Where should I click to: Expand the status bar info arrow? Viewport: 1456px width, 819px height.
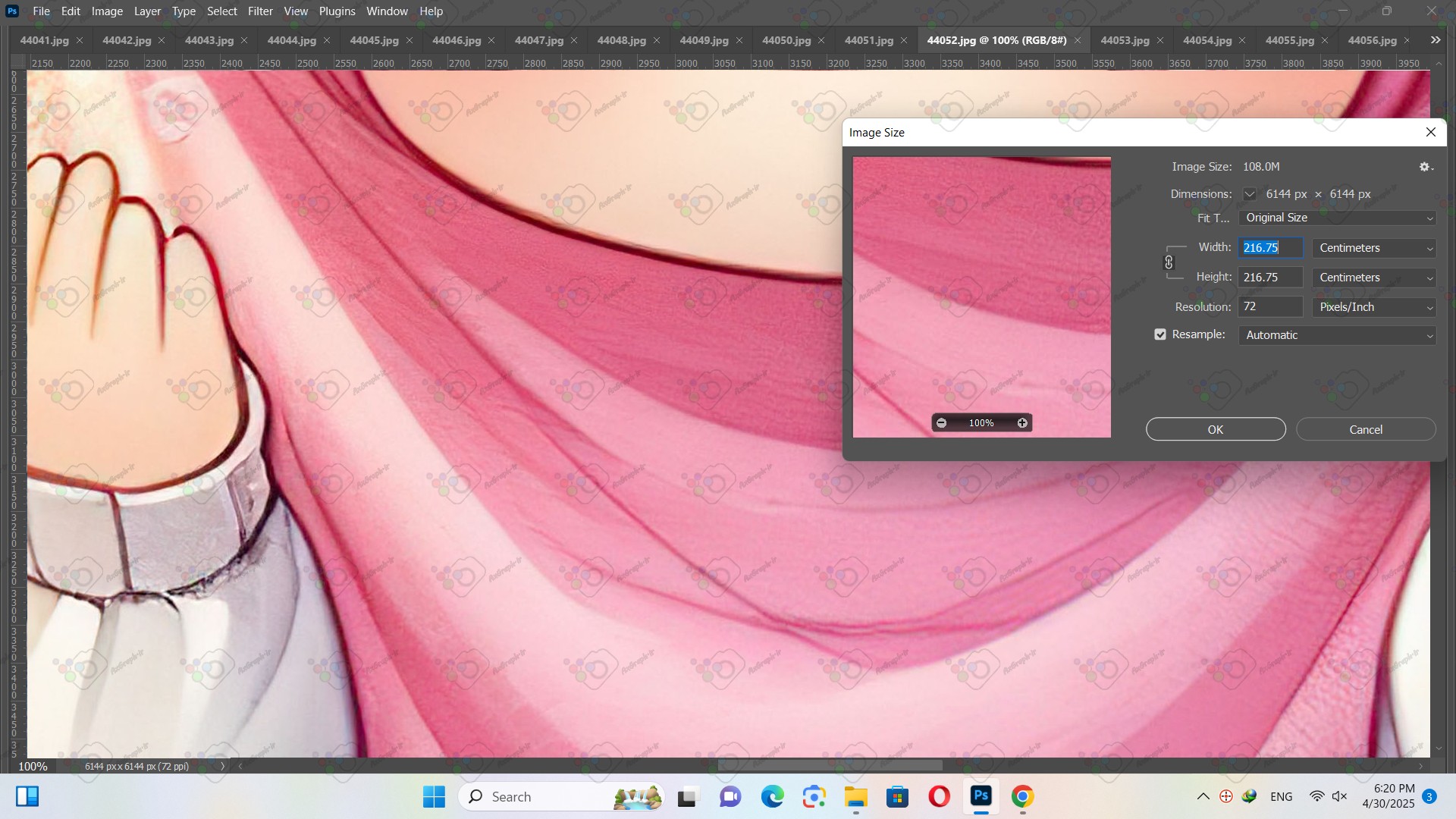coord(222,766)
